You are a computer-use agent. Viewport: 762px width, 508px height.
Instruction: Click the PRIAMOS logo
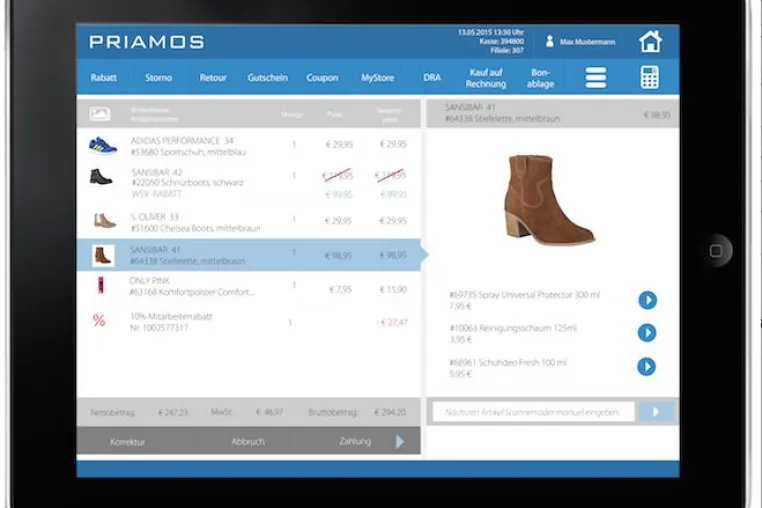point(146,42)
